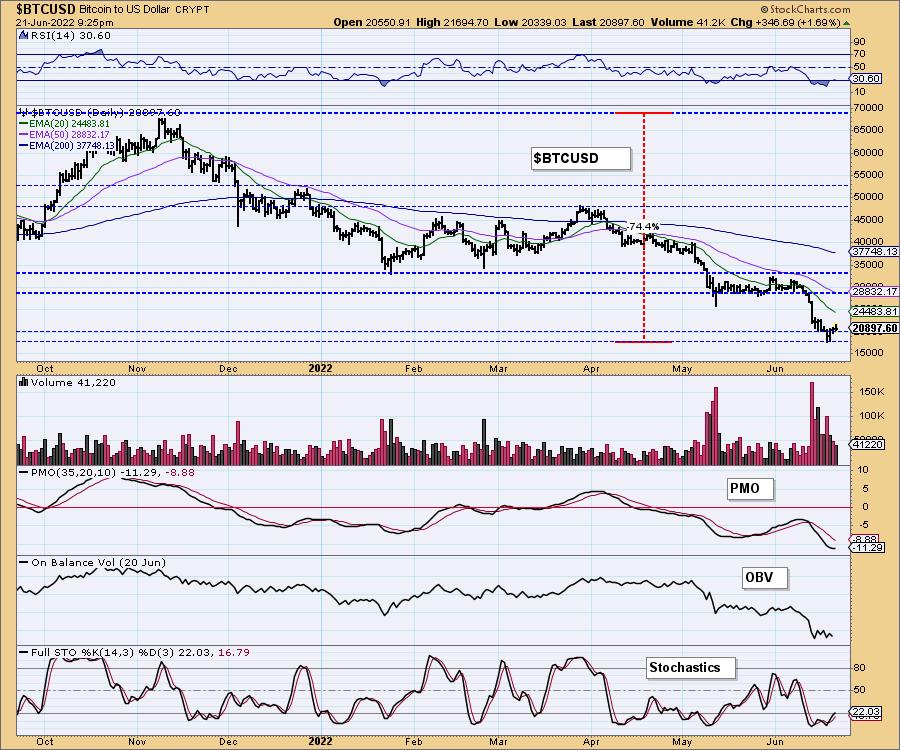This screenshot has height=750, width=900.
Task: Click the RSI legend chart-style icon
Action: point(24,35)
